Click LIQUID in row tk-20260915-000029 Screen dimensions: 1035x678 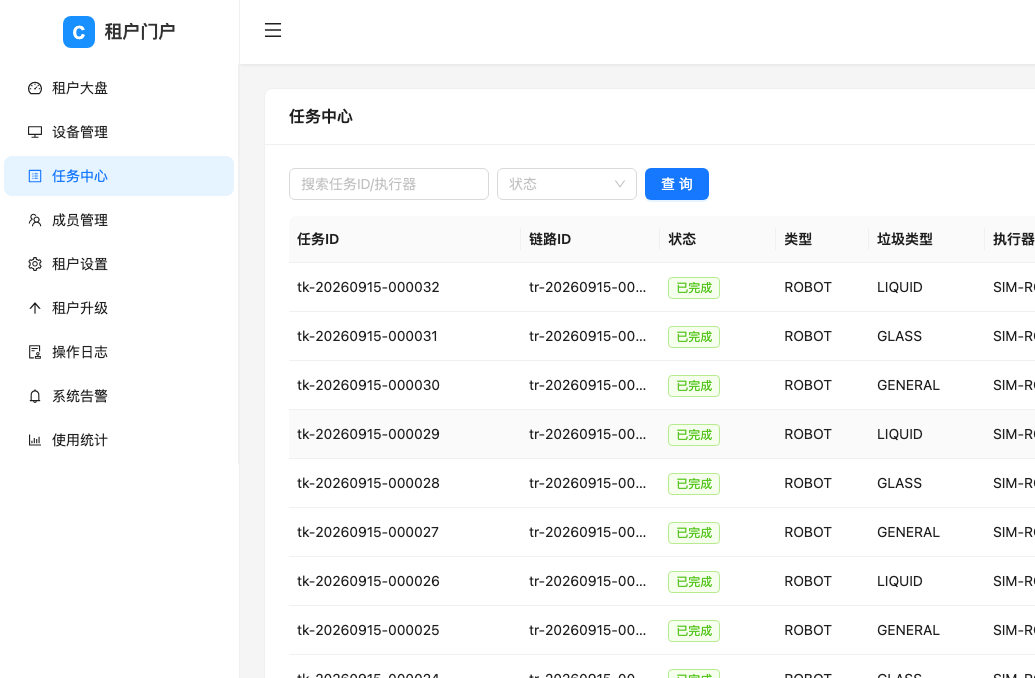point(900,434)
